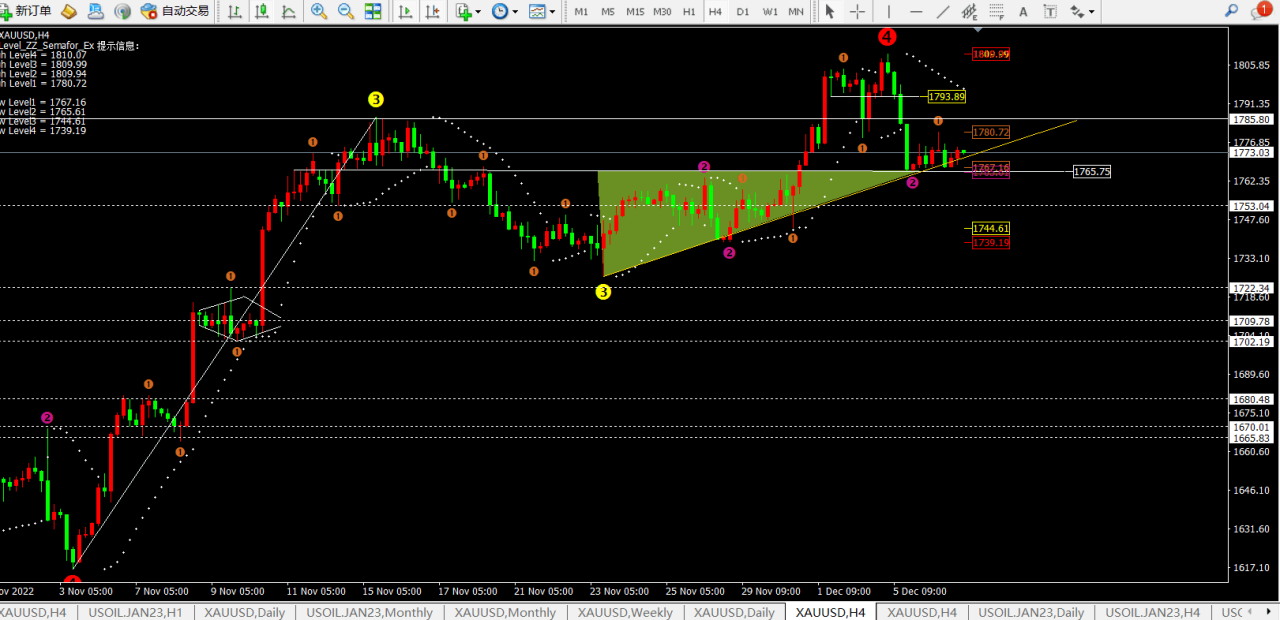This screenshot has height=620, width=1280.
Task: Click the signals radio icon
Action: [122, 12]
